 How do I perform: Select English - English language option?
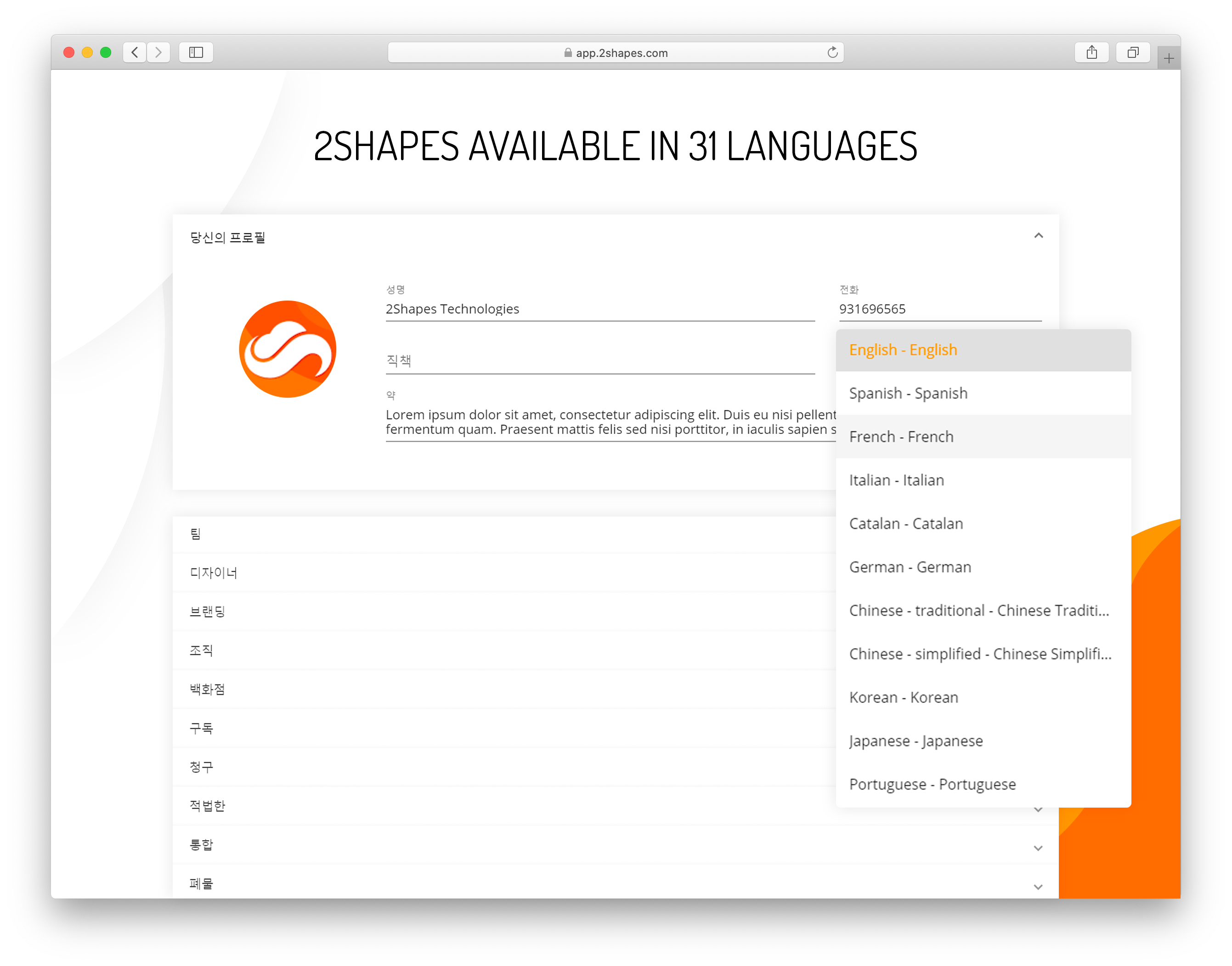click(x=983, y=350)
